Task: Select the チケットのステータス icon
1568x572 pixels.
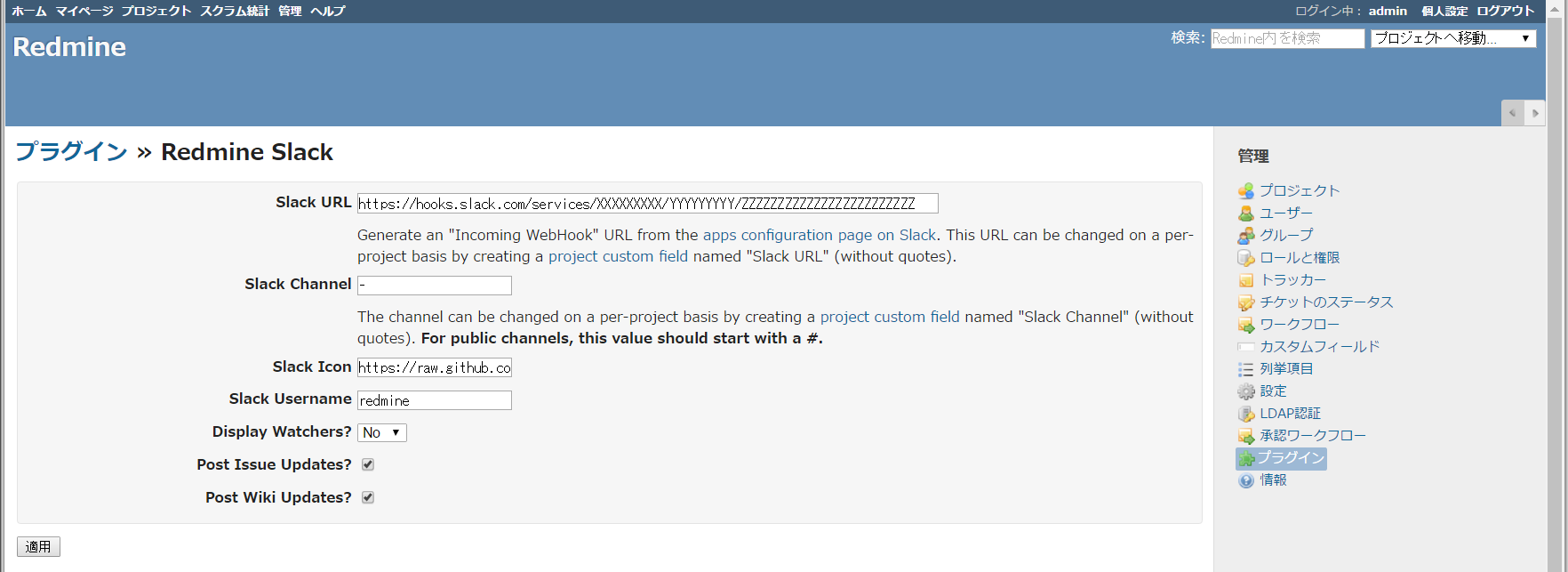Action: click(1247, 302)
